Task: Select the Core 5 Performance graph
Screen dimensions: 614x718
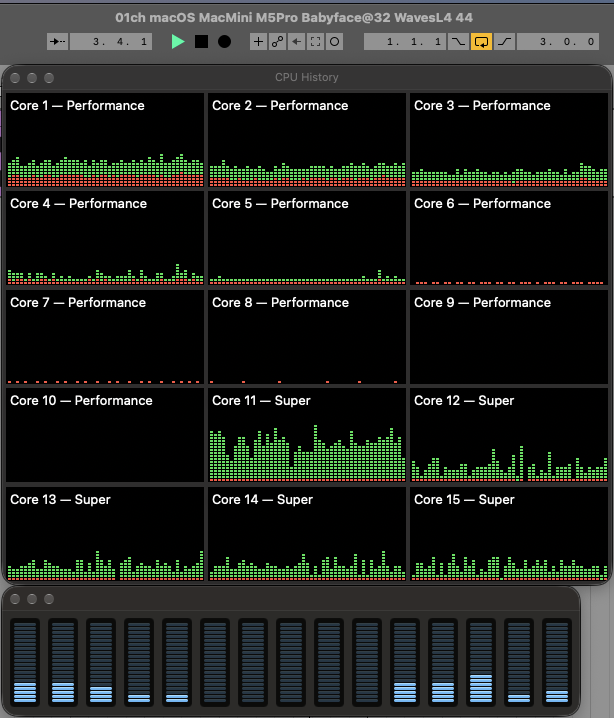Action: [x=307, y=238]
